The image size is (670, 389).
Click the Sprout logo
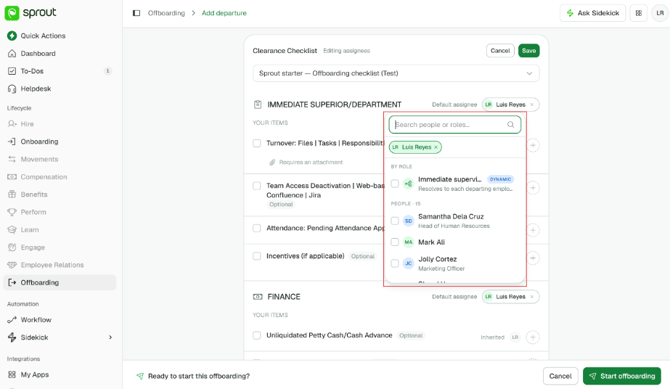point(31,13)
